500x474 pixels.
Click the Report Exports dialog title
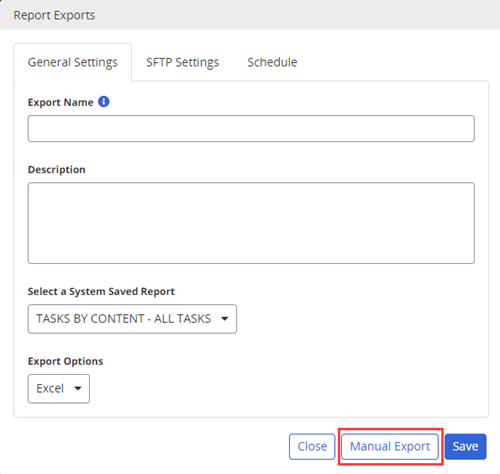[54, 15]
